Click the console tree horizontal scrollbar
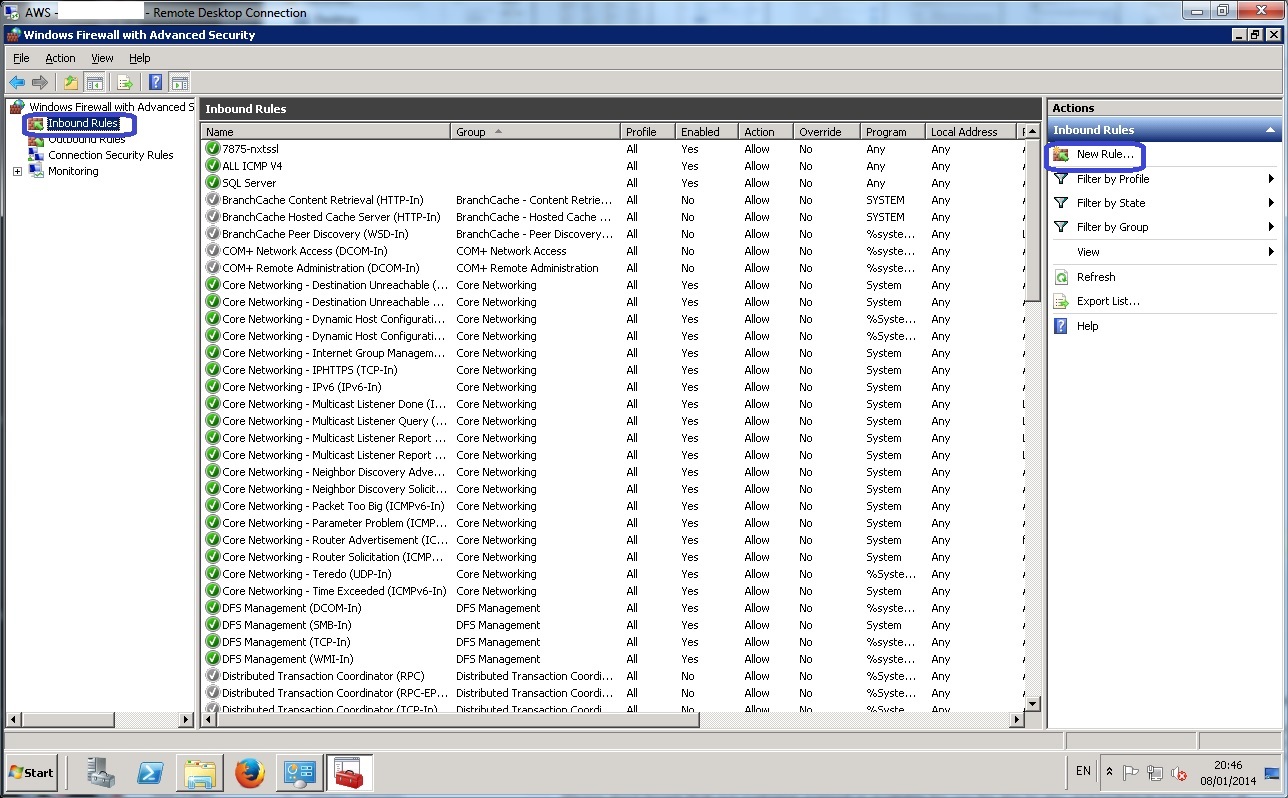The height and width of the screenshot is (798, 1288). [100, 720]
